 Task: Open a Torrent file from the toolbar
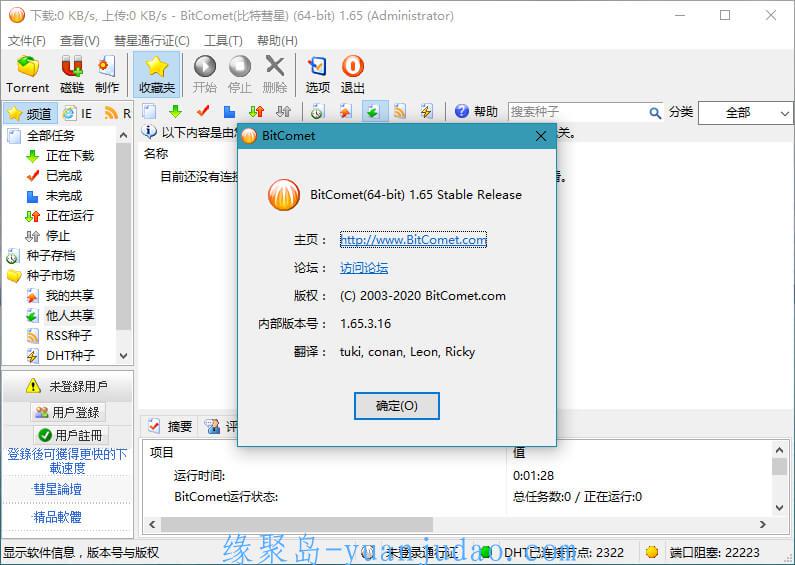click(27, 75)
